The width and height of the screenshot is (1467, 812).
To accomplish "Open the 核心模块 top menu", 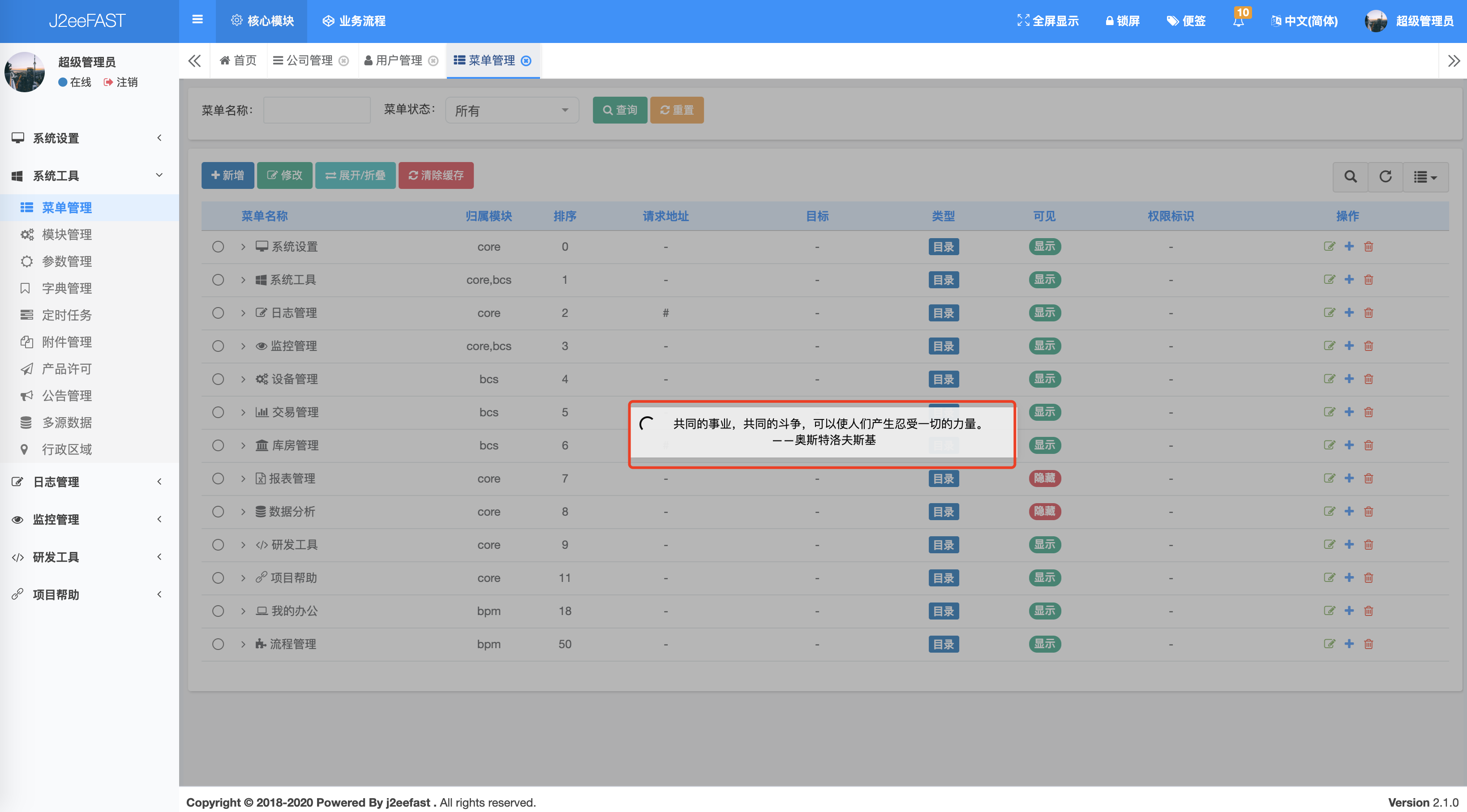I will (x=262, y=21).
